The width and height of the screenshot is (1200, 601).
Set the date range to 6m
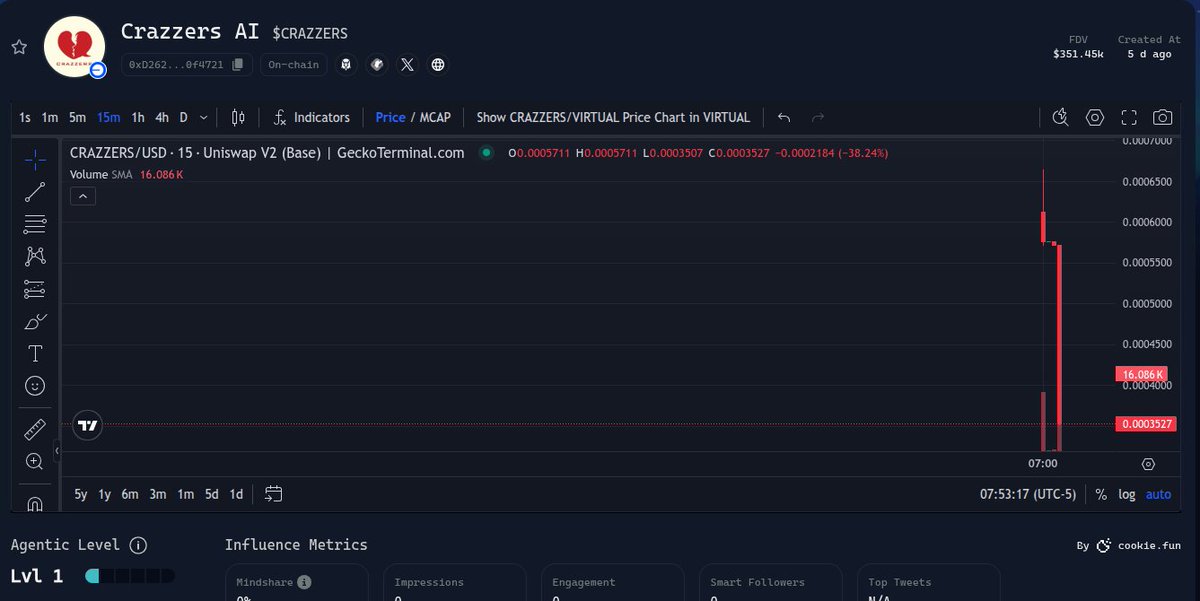click(130, 494)
